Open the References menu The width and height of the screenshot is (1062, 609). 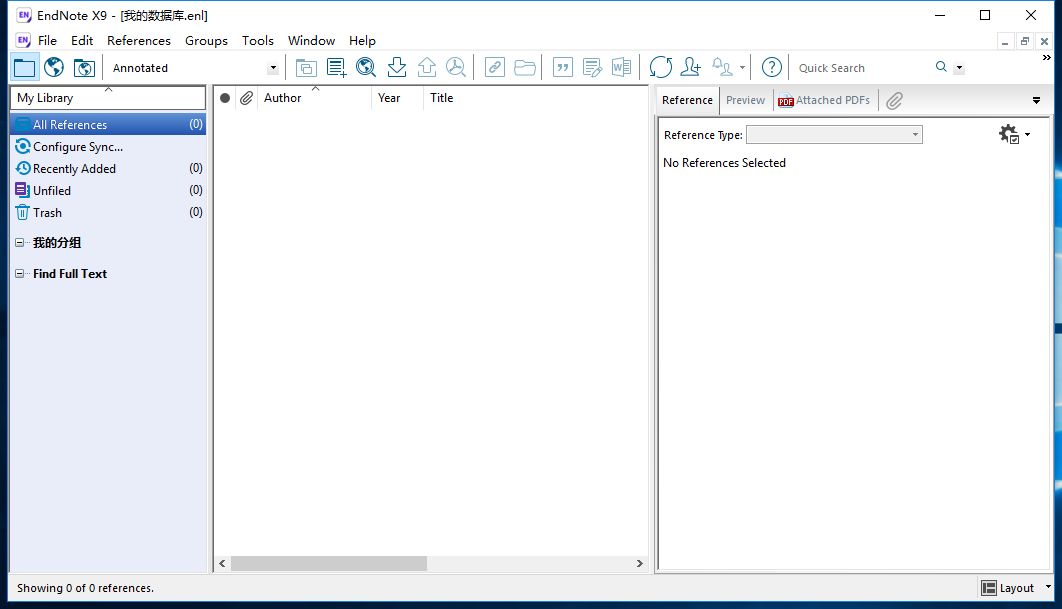(x=139, y=41)
